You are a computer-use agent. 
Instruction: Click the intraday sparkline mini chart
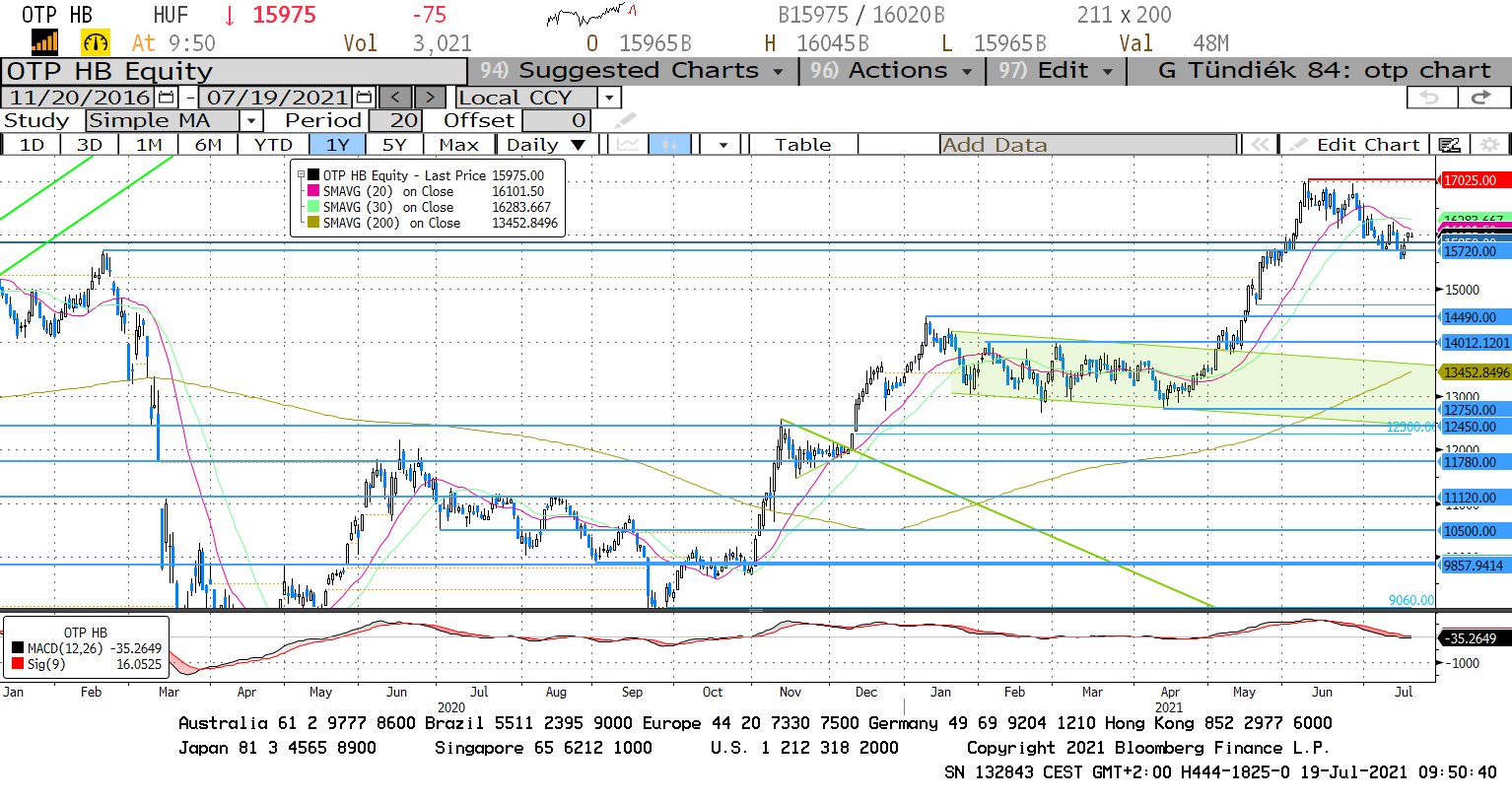[591, 15]
